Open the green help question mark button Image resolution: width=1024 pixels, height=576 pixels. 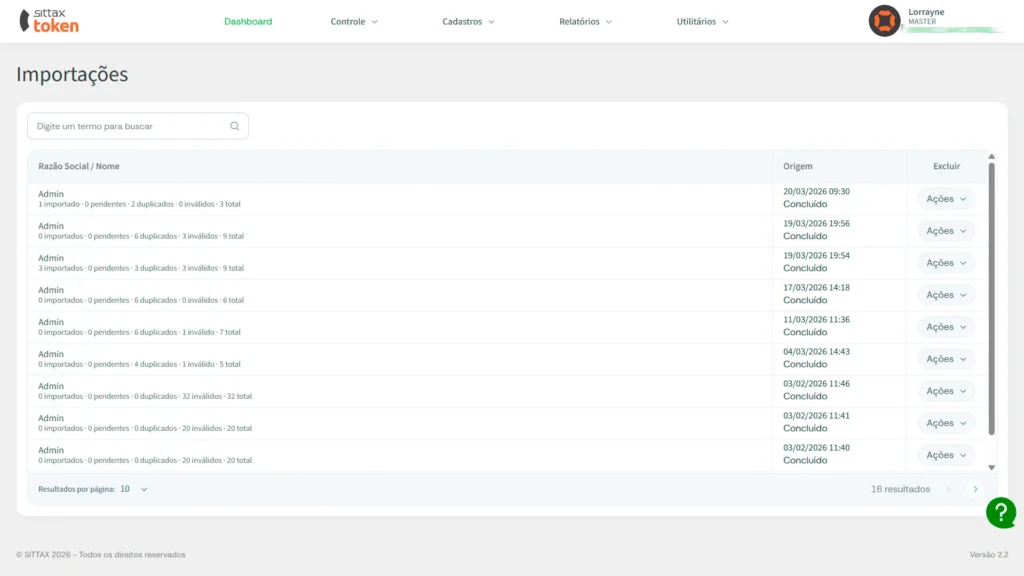pos(1000,513)
